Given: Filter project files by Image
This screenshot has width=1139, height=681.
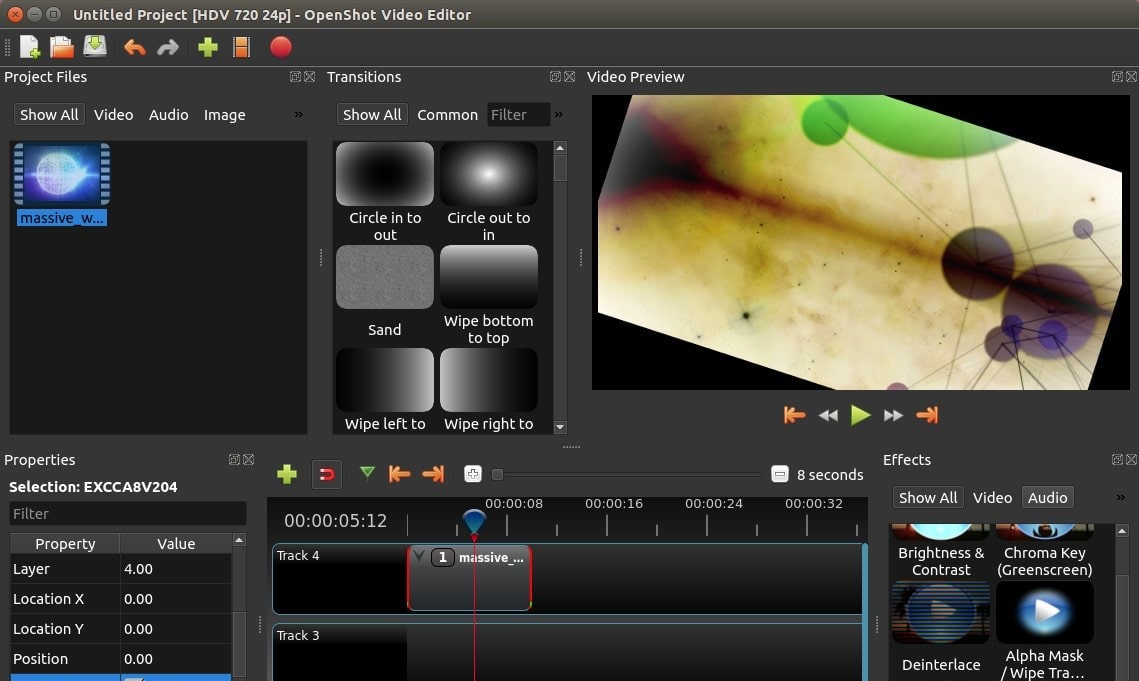Looking at the screenshot, I should 224,115.
